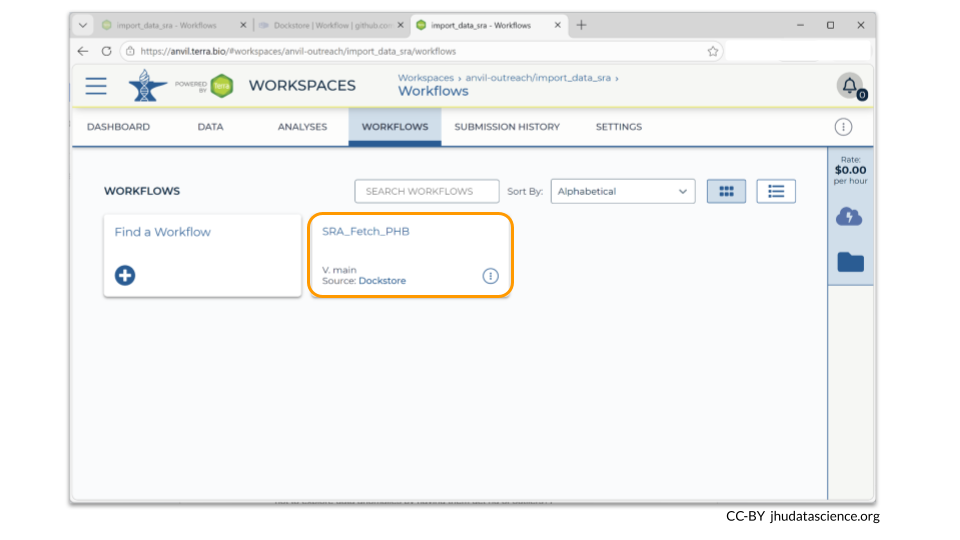The height and width of the screenshot is (540, 960).
Task: Go back with the browser back arrow
Action: (x=83, y=51)
